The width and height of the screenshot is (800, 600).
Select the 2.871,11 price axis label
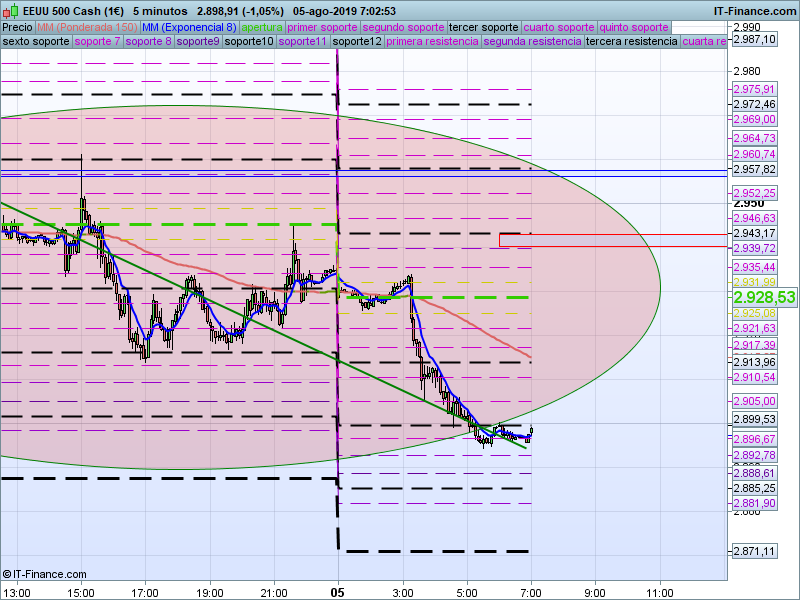754,551
